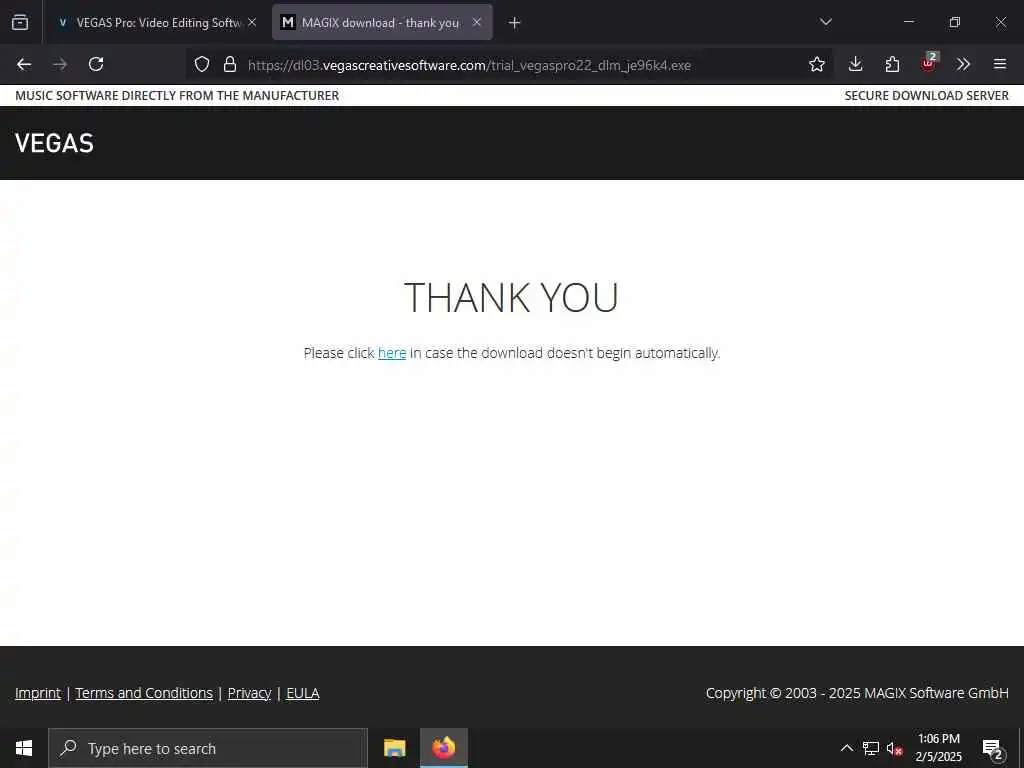The height and width of the screenshot is (768, 1024).
Task: Show hidden system tray icons
Action: 846,748
